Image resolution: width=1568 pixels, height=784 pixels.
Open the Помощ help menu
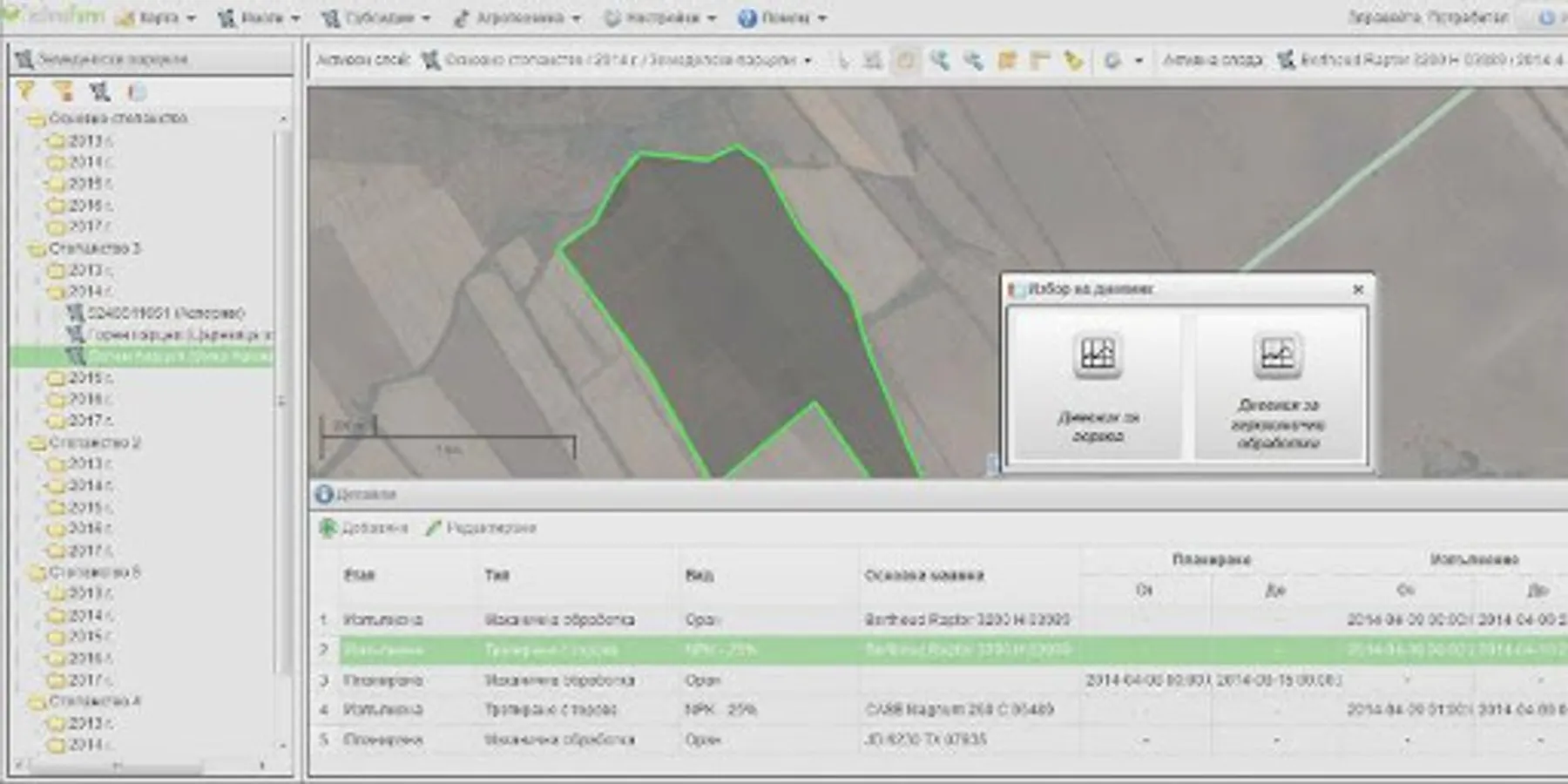(x=781, y=17)
